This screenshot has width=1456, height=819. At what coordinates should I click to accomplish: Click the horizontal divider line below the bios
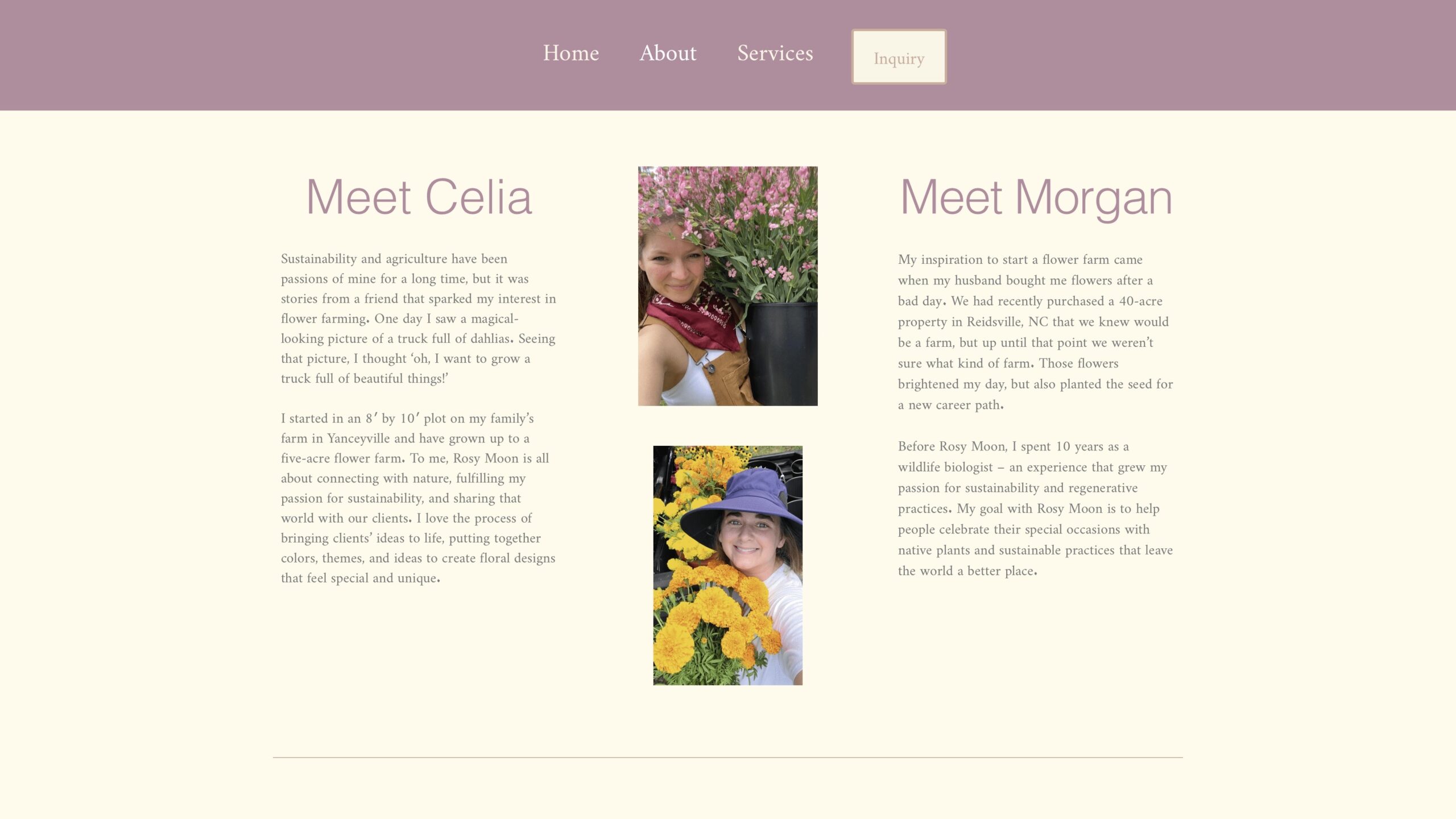click(727, 758)
